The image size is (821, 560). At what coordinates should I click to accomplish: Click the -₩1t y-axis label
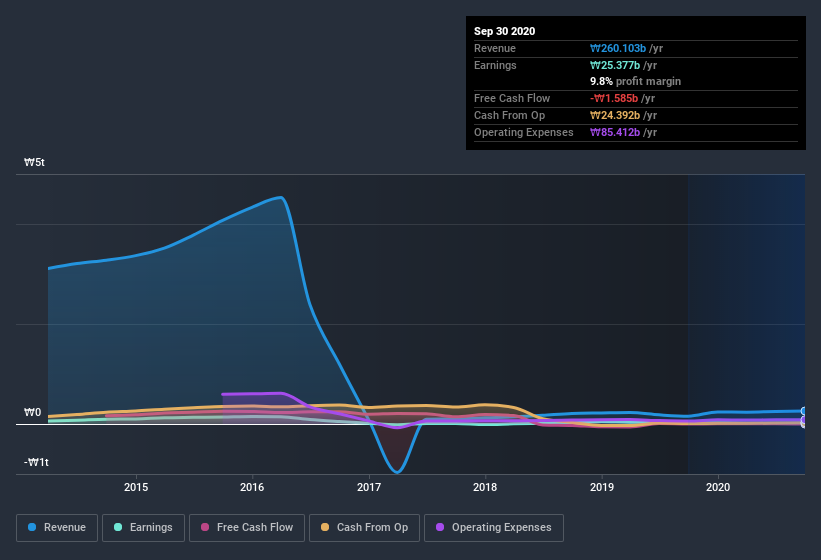35,462
